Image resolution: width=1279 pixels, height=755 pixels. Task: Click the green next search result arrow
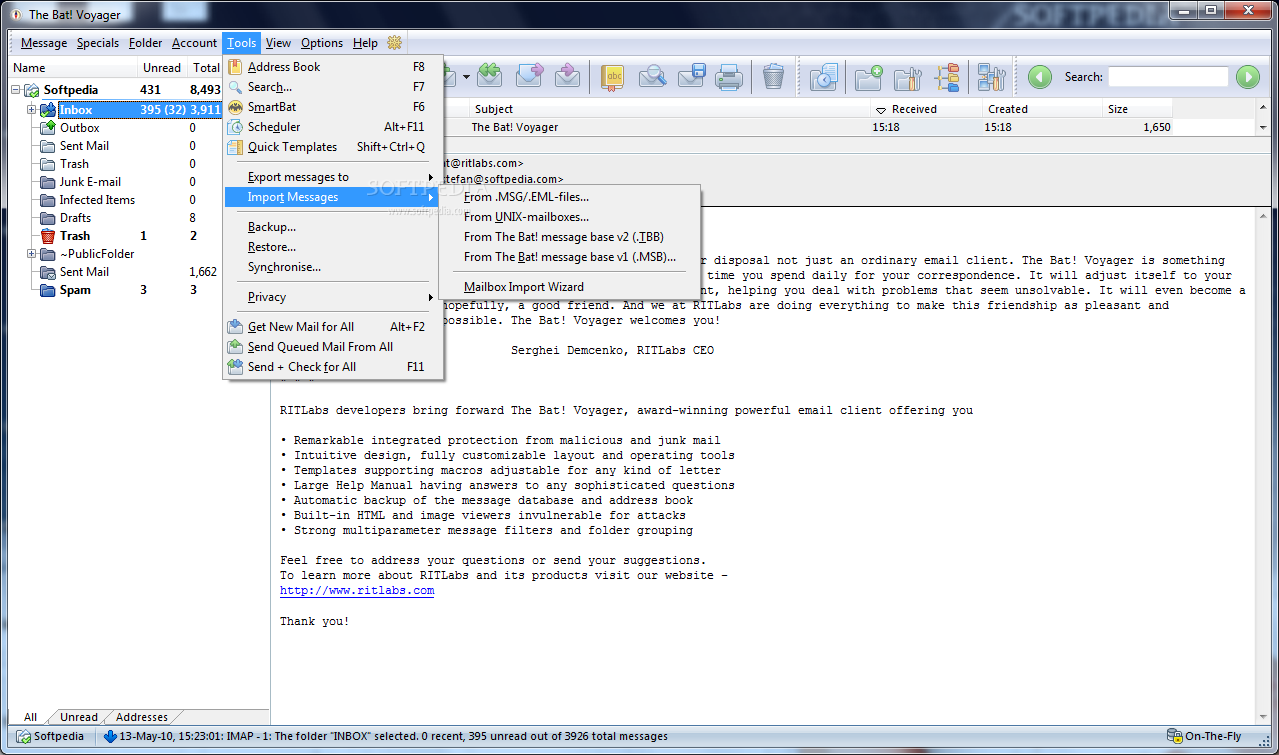(x=1247, y=77)
